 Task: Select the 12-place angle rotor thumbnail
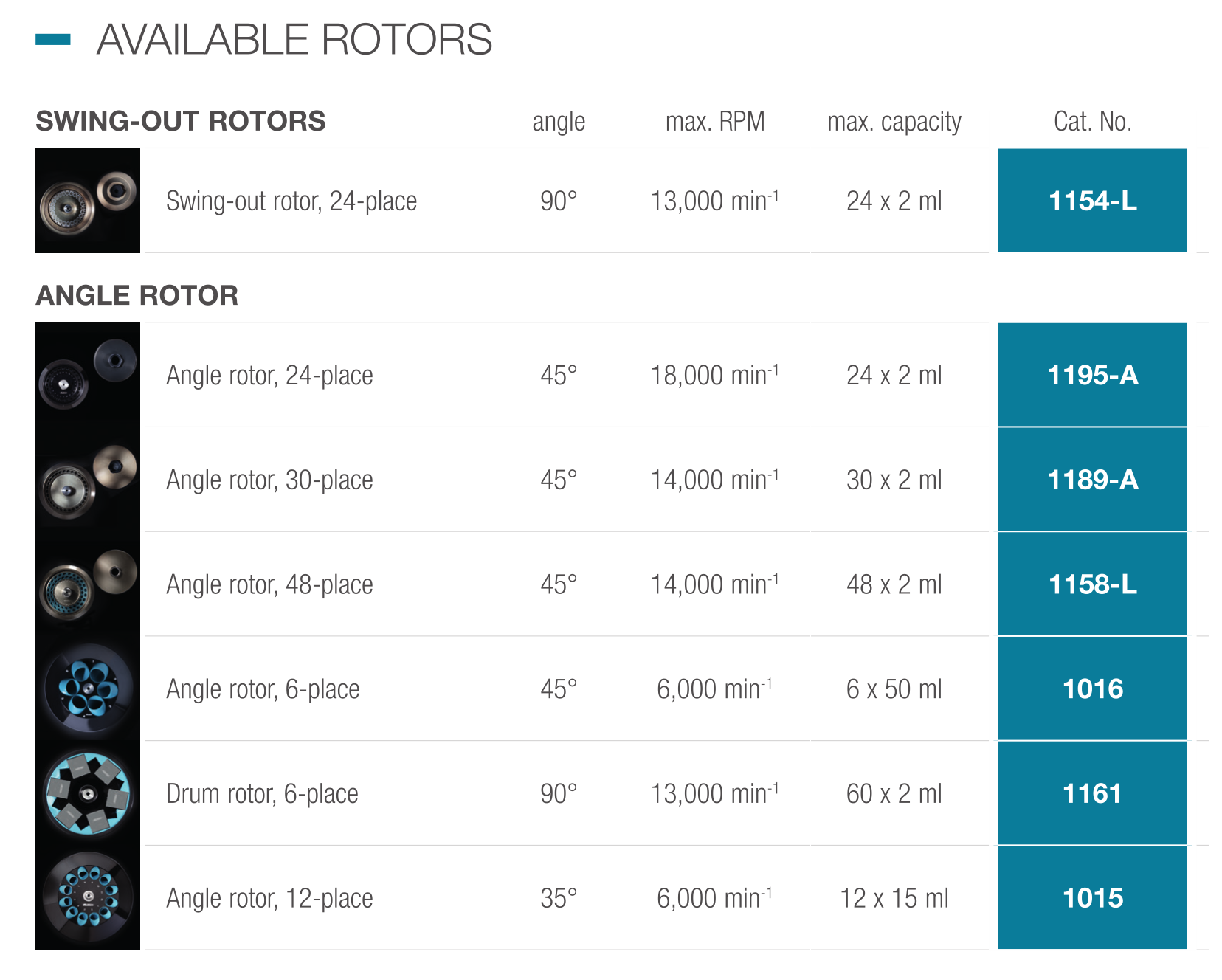point(88,898)
